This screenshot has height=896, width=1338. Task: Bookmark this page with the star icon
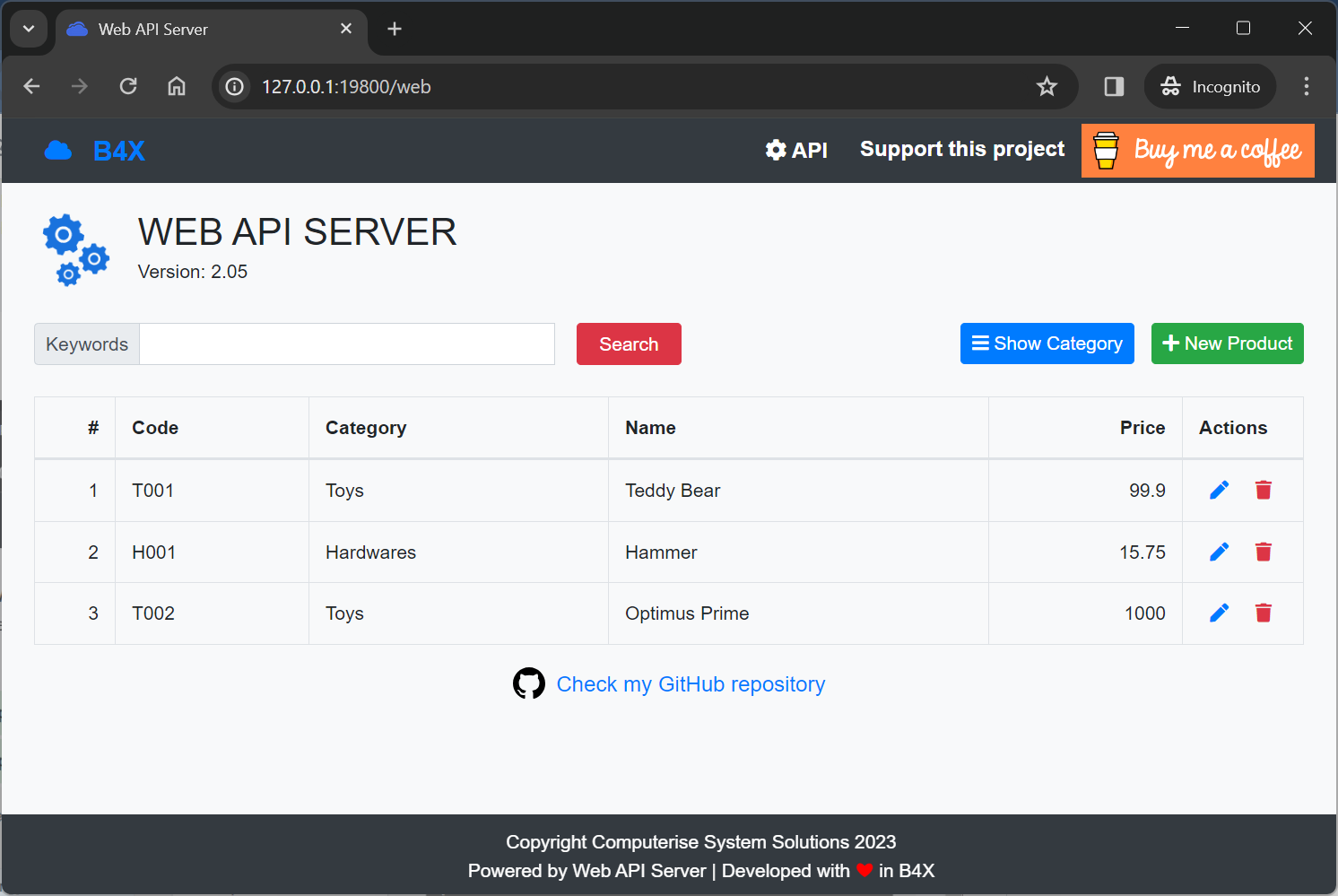(1047, 86)
